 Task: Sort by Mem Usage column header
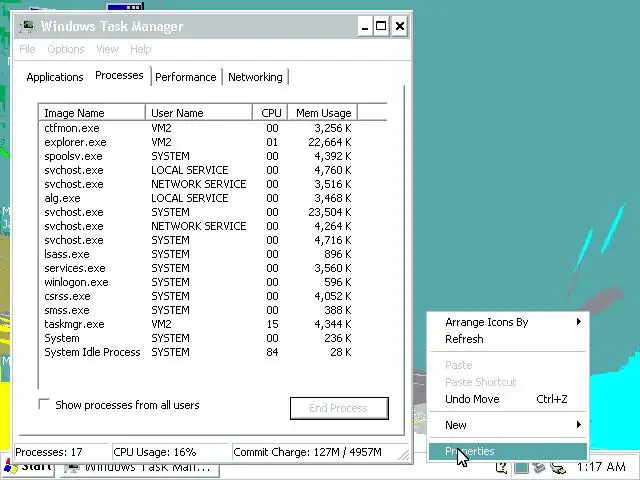click(322, 113)
